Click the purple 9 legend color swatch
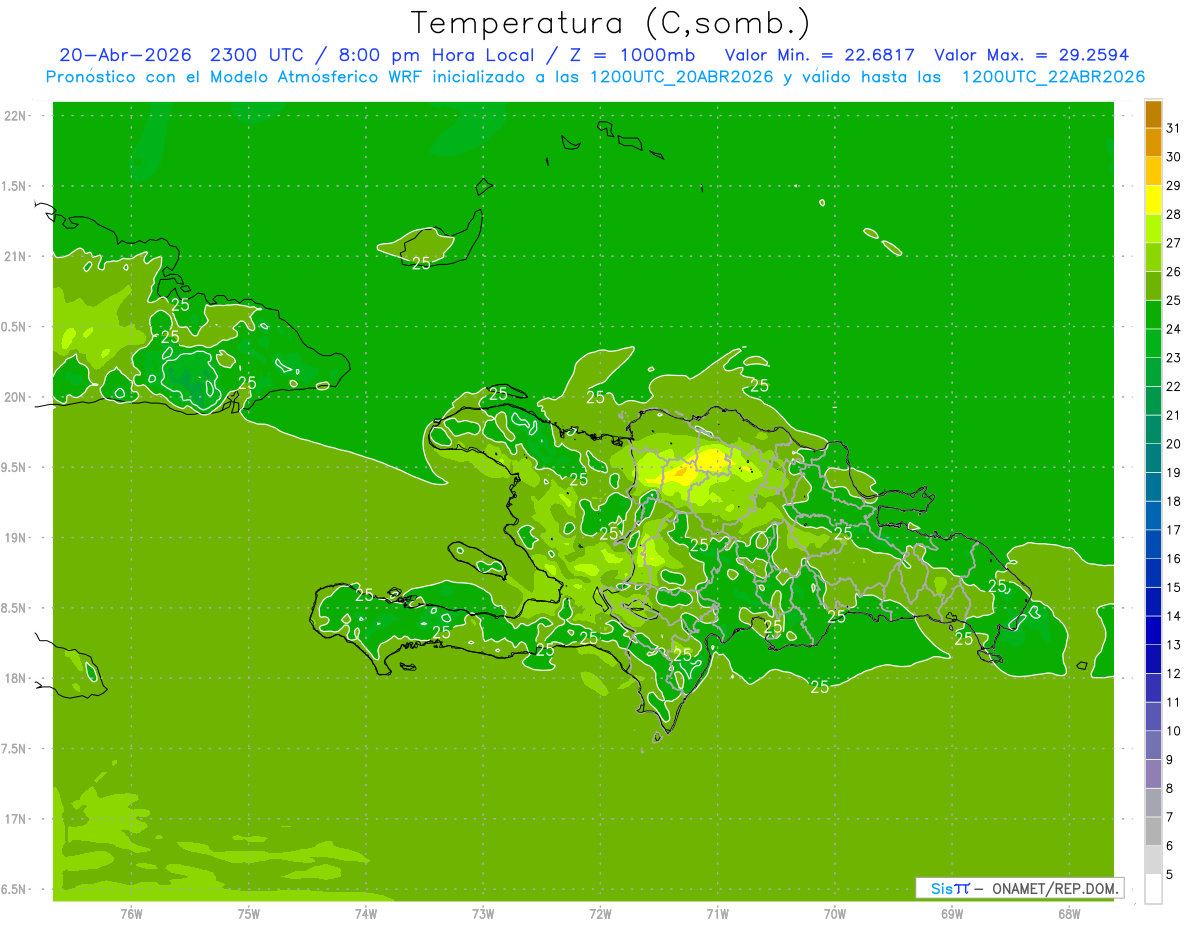Image resolution: width=1200 pixels, height=927 pixels. (x=1153, y=773)
